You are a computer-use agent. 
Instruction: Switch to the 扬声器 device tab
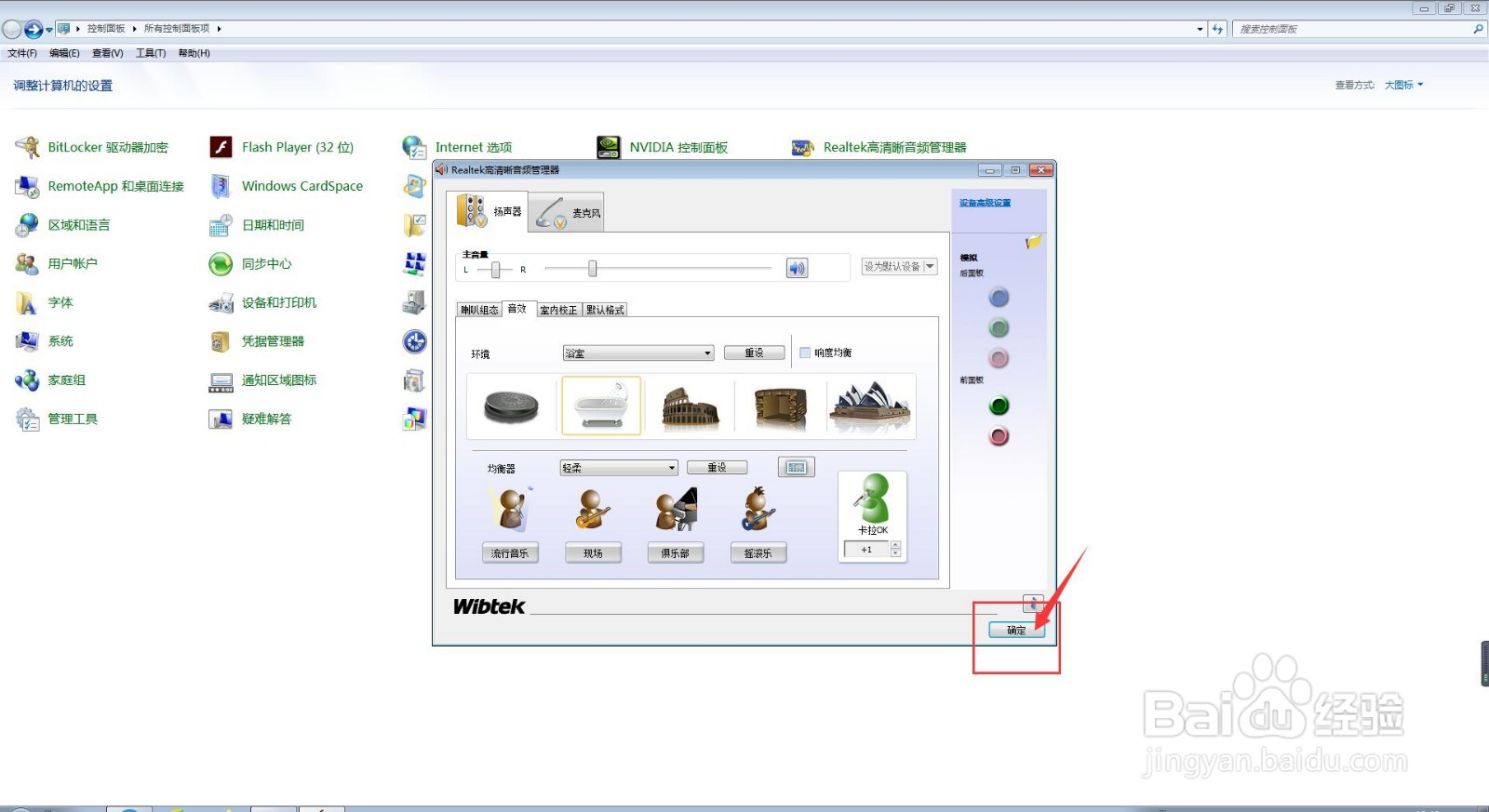tap(488, 211)
